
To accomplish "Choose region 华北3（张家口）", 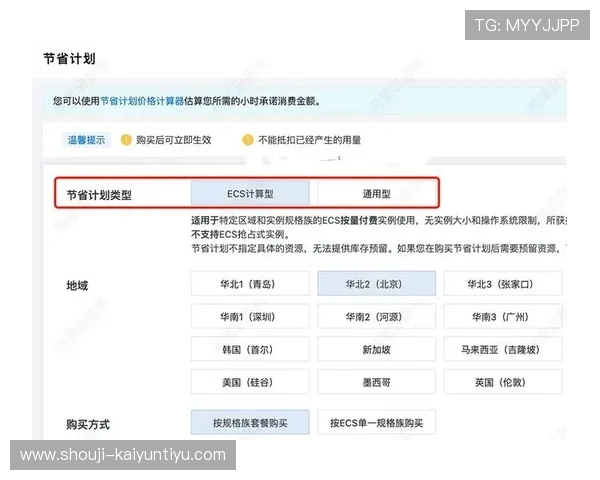I will pos(503,284).
